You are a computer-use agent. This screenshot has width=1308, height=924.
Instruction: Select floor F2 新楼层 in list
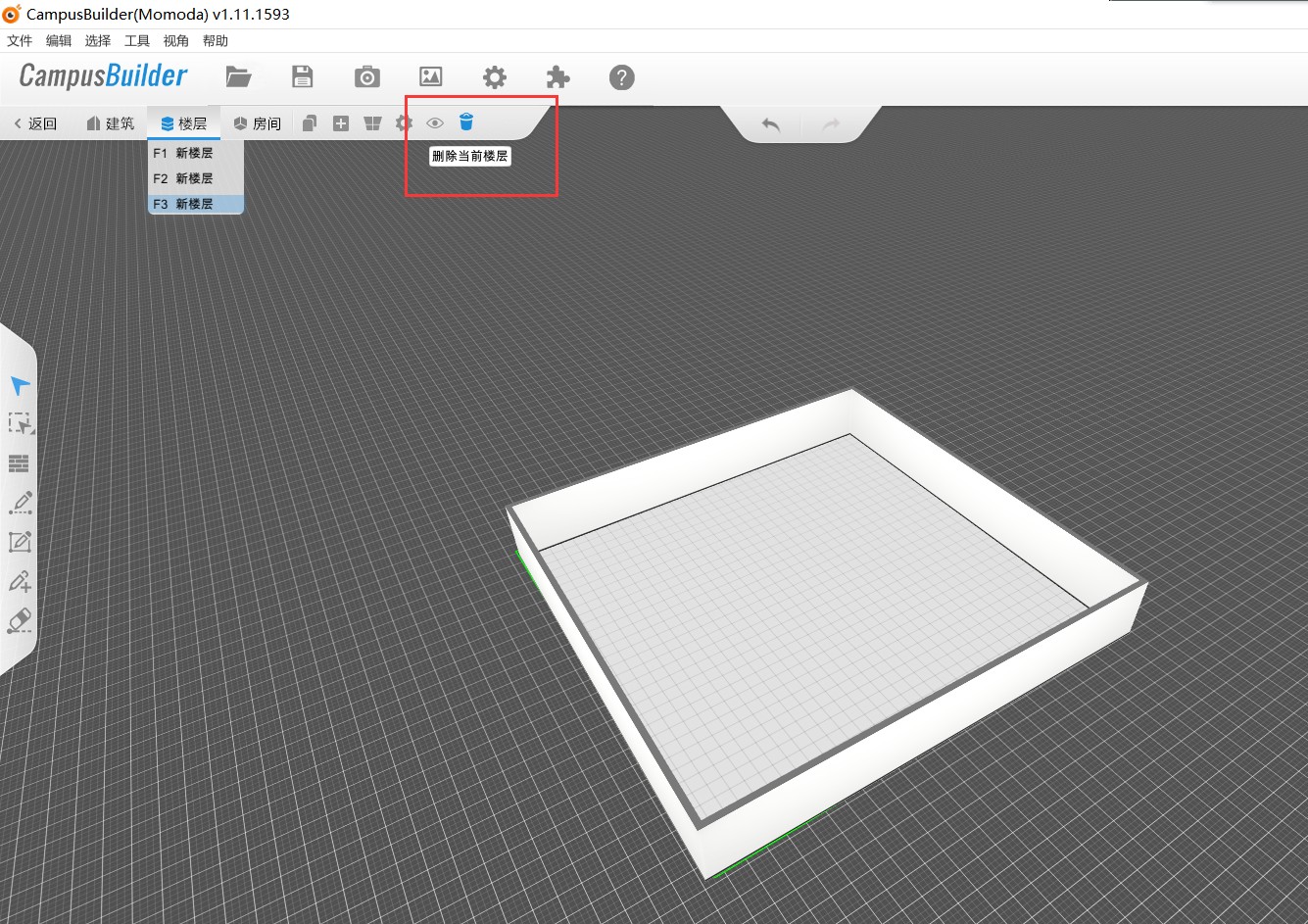195,178
